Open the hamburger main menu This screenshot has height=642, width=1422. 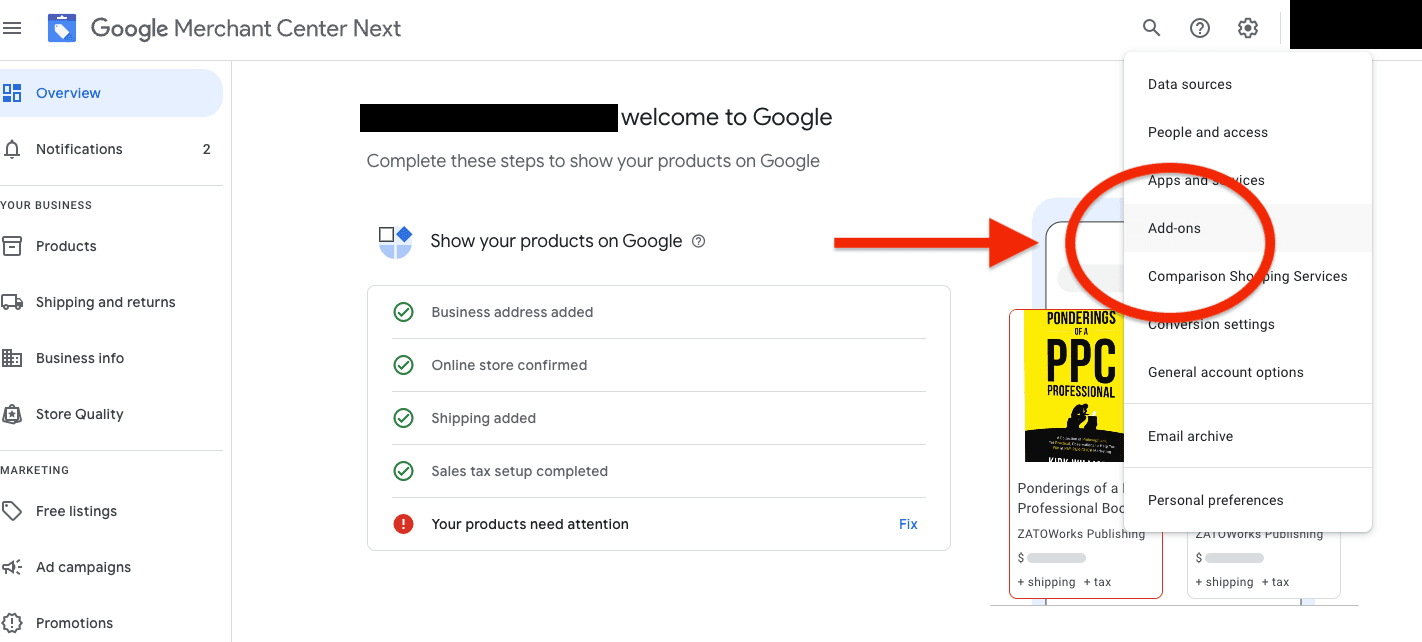[x=12, y=28]
